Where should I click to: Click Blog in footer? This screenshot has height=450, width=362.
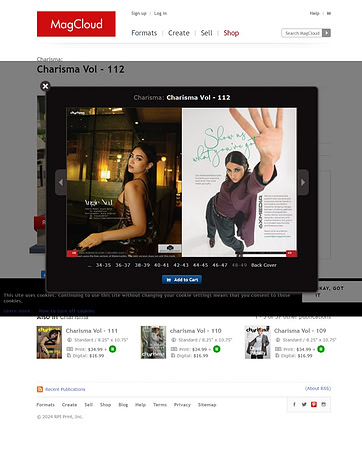(123, 405)
